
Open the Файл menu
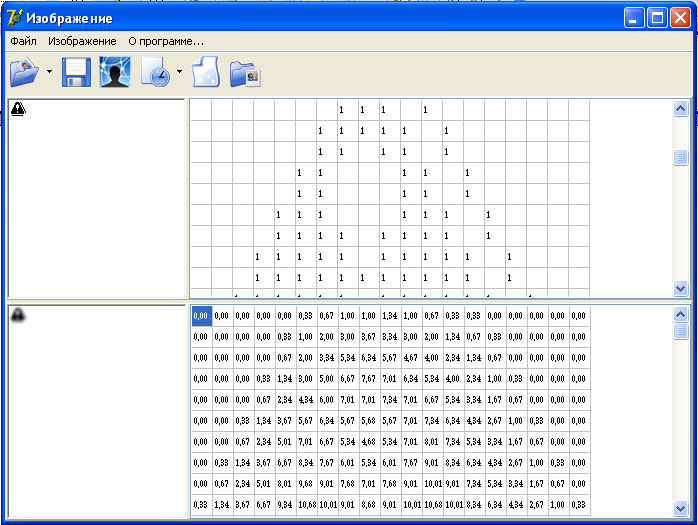(x=23, y=41)
